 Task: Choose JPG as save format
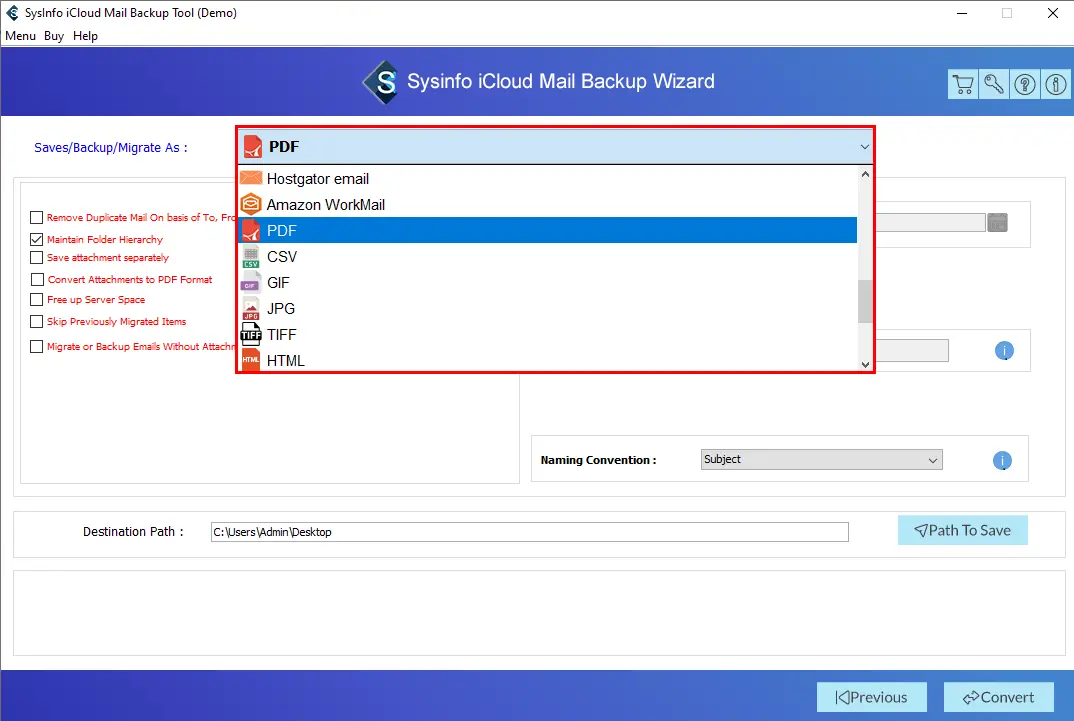point(547,308)
